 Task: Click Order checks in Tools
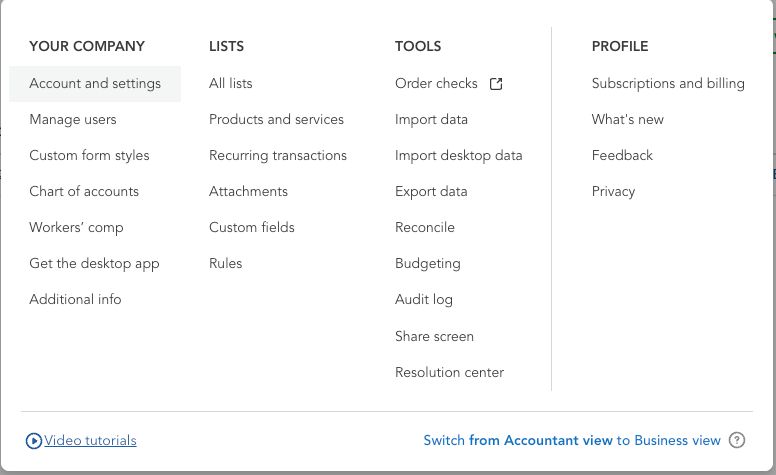click(436, 84)
